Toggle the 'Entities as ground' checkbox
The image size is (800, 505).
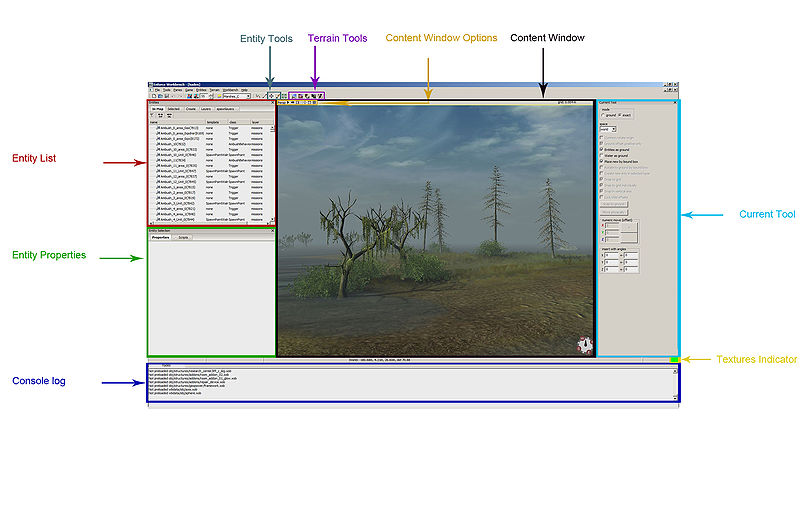point(601,149)
